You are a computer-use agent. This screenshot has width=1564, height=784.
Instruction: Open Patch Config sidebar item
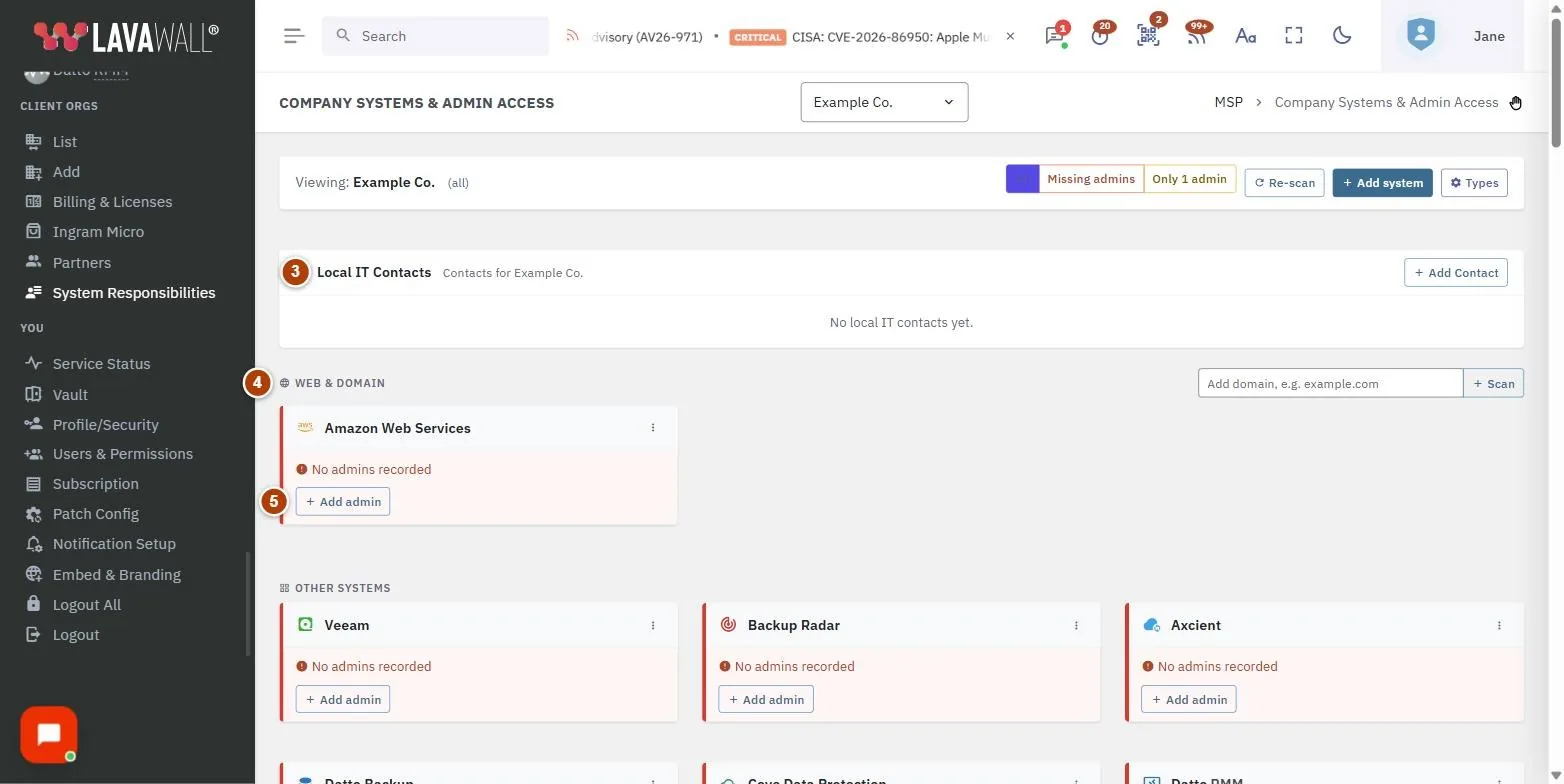95,514
